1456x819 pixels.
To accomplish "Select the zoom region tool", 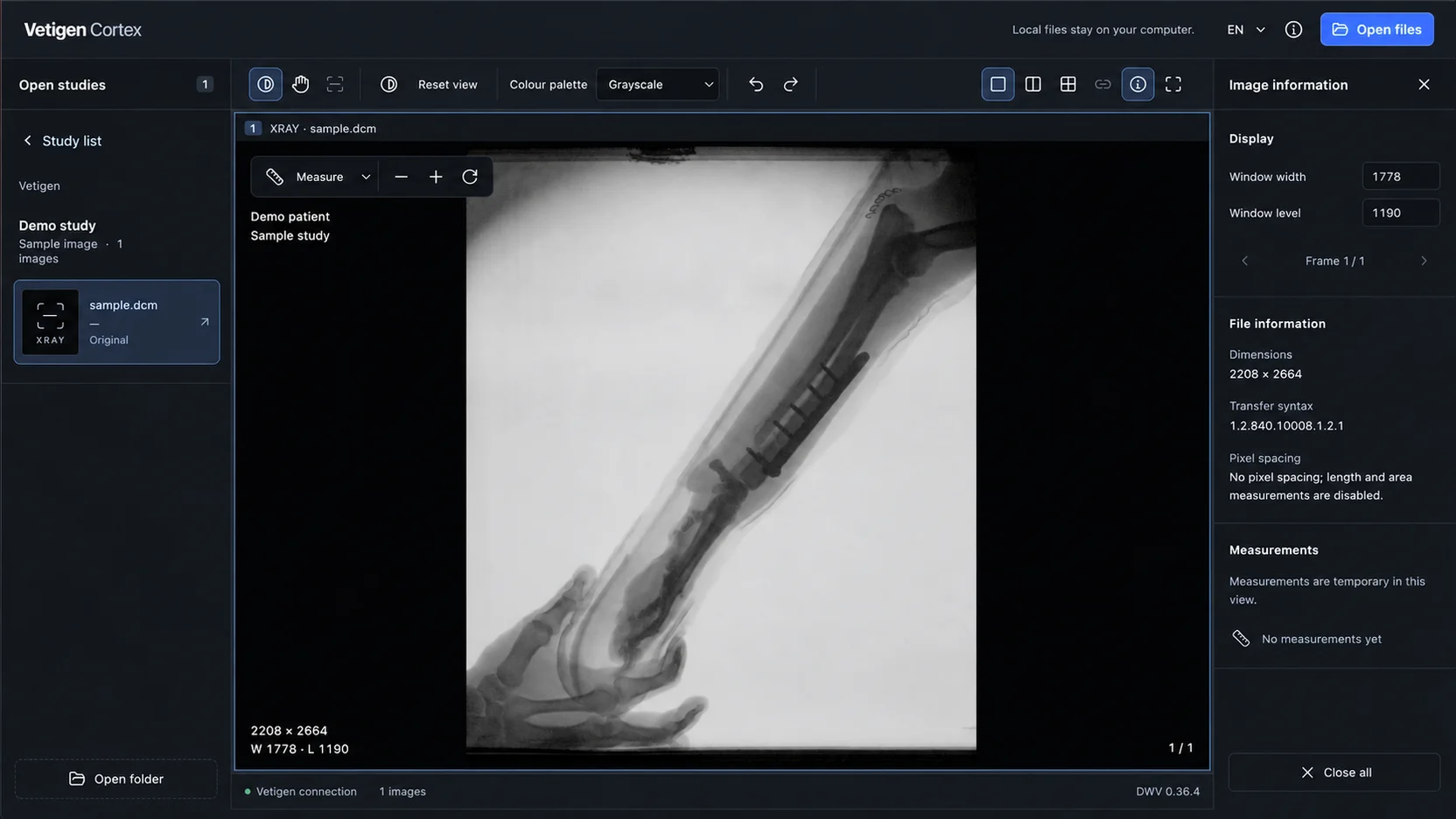I will (x=335, y=84).
